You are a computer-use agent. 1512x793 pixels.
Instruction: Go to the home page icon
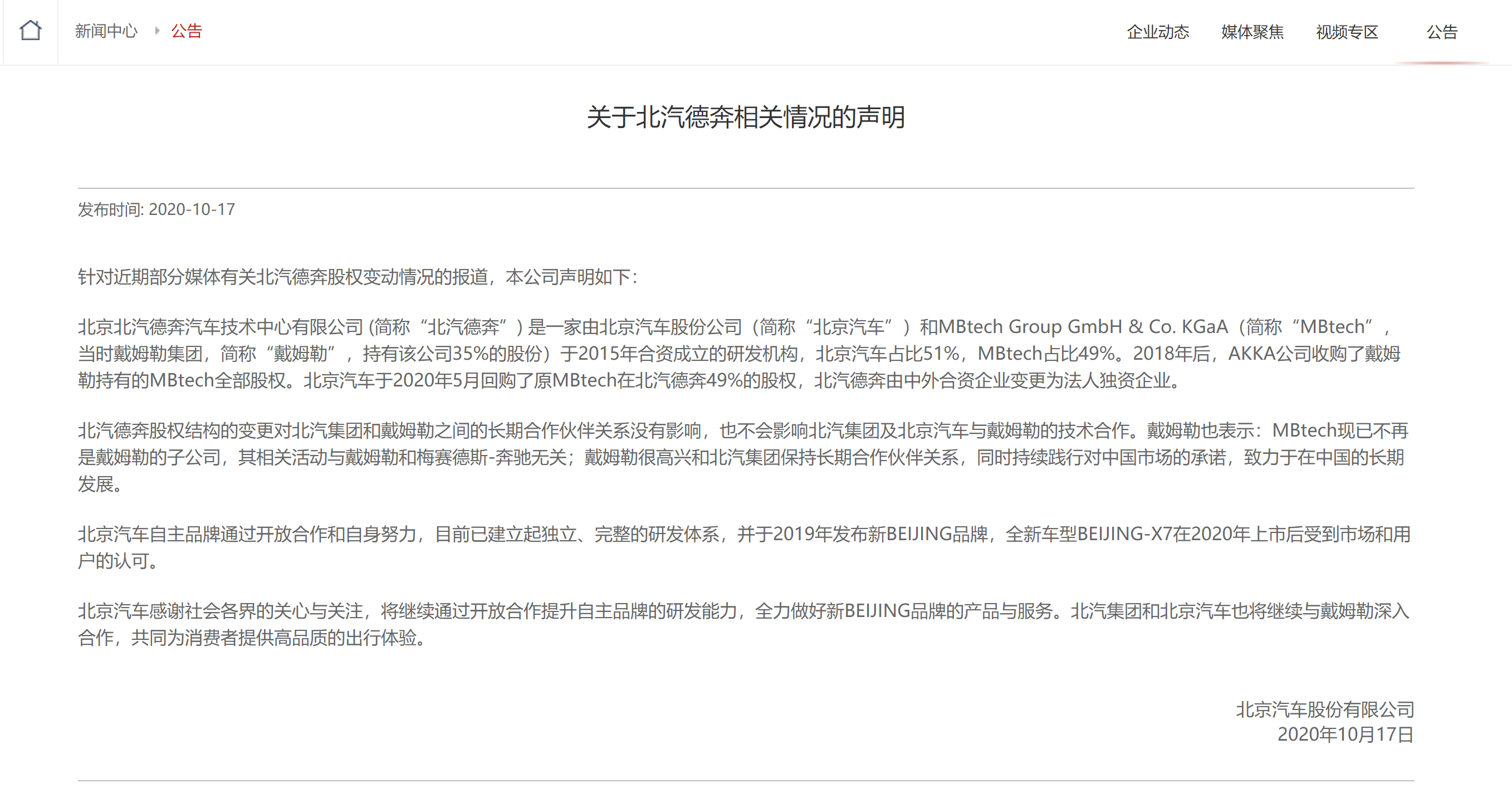[31, 31]
